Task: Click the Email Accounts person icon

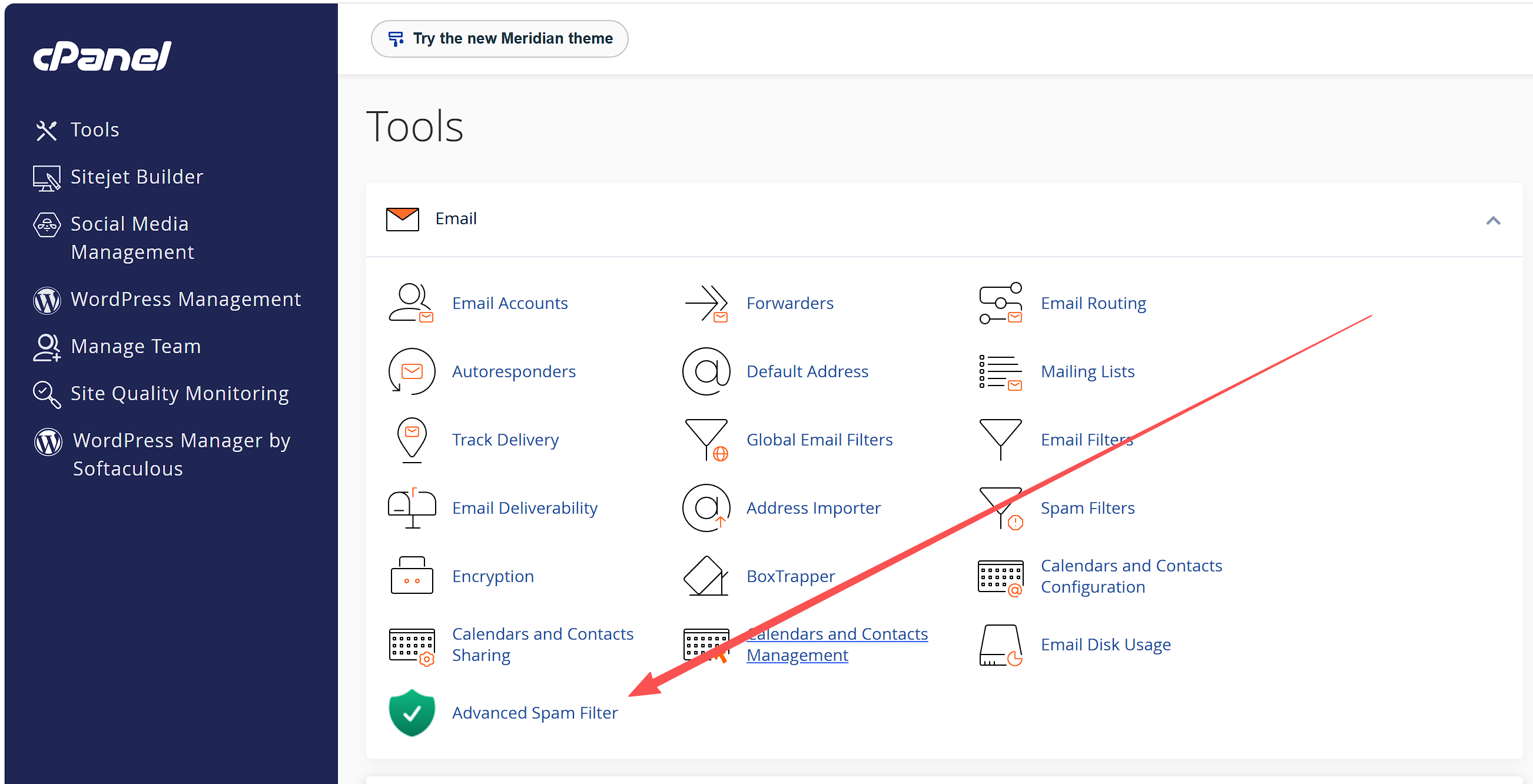Action: [411, 303]
